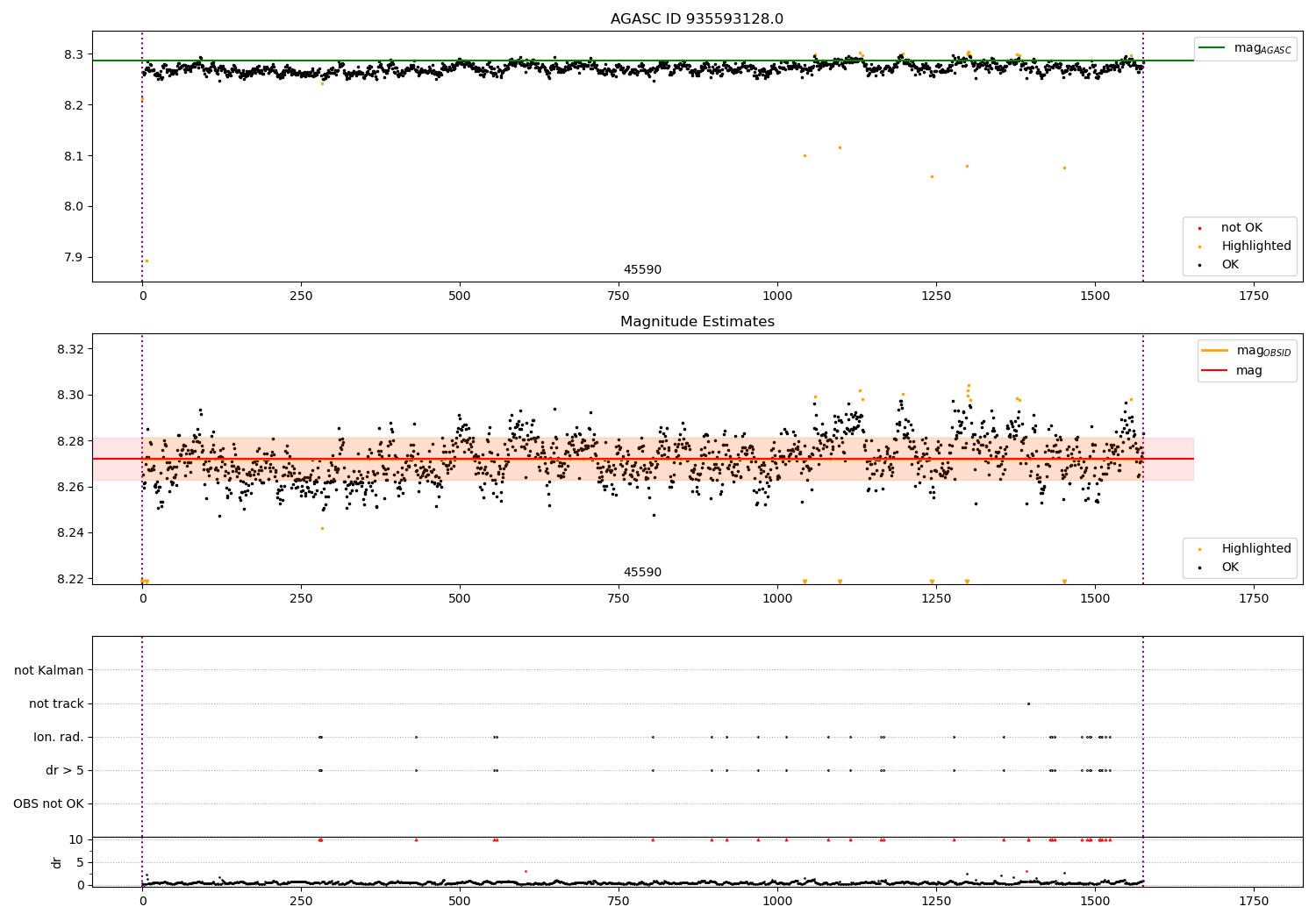Click the 'Ion. rad.' axis label
This screenshot has width=1316, height=921.
click(x=59, y=737)
